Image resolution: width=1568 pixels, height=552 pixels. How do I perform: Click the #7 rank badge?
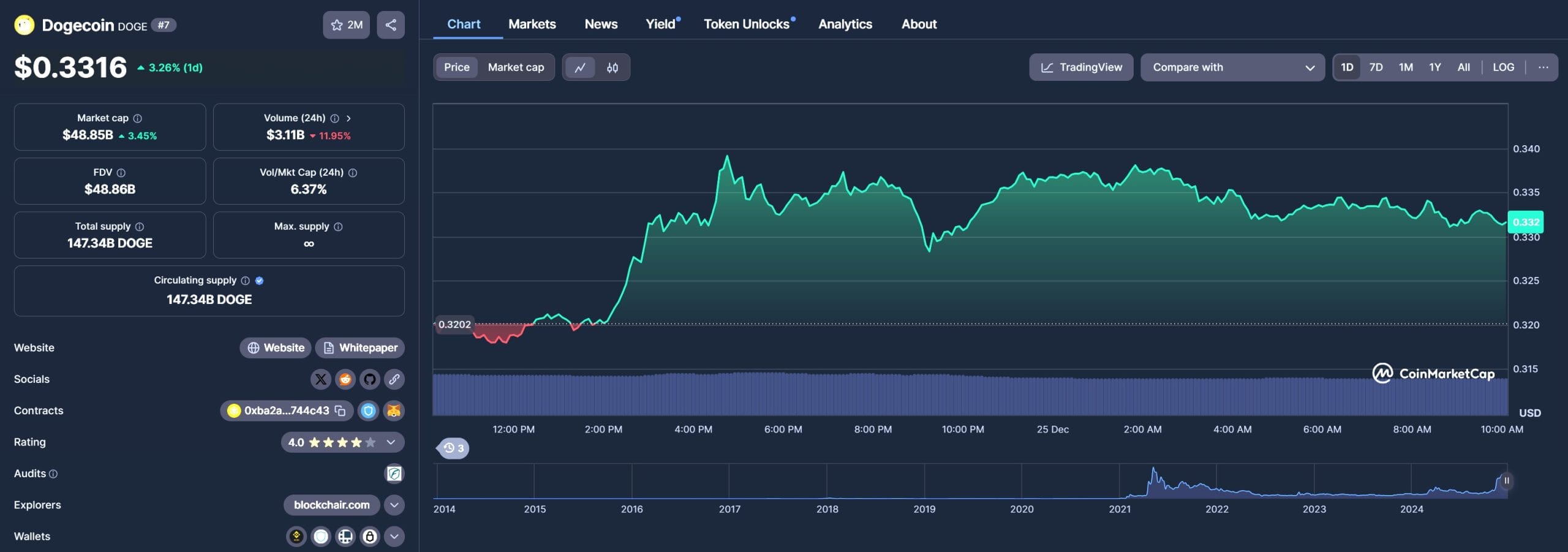pyautogui.click(x=163, y=25)
